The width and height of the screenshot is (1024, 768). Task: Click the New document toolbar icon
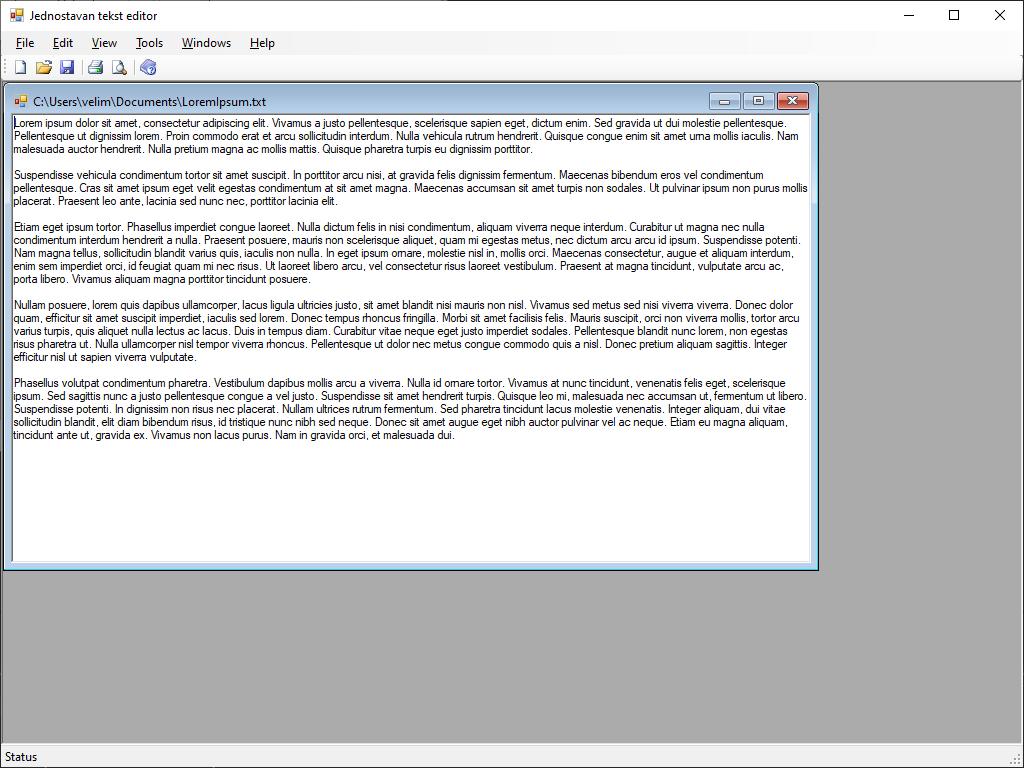(x=20, y=68)
